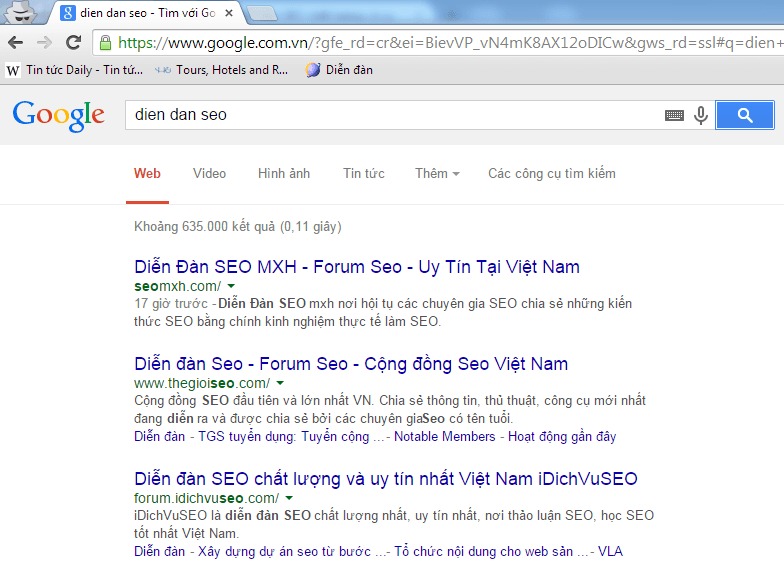Click the browser Forward arrow
This screenshot has width=784, height=574.
(44, 43)
